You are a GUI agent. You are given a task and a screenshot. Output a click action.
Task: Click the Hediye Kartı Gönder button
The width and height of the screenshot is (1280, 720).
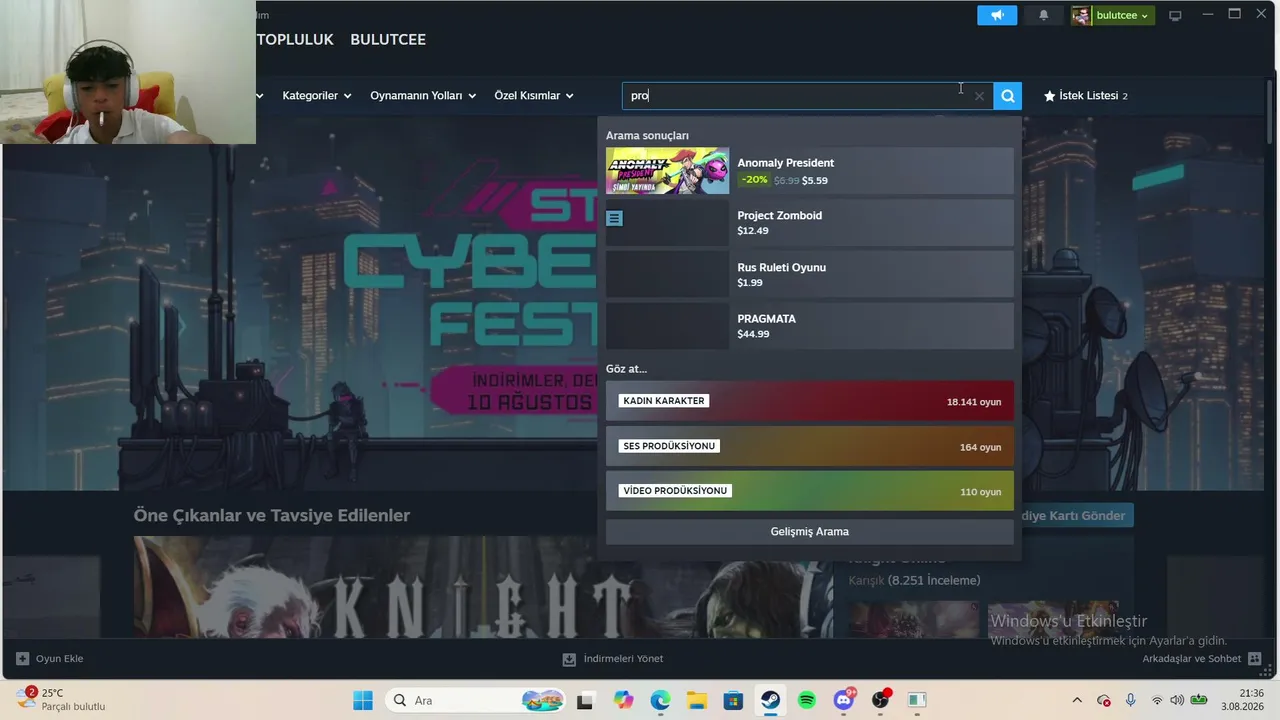[x=1076, y=515]
